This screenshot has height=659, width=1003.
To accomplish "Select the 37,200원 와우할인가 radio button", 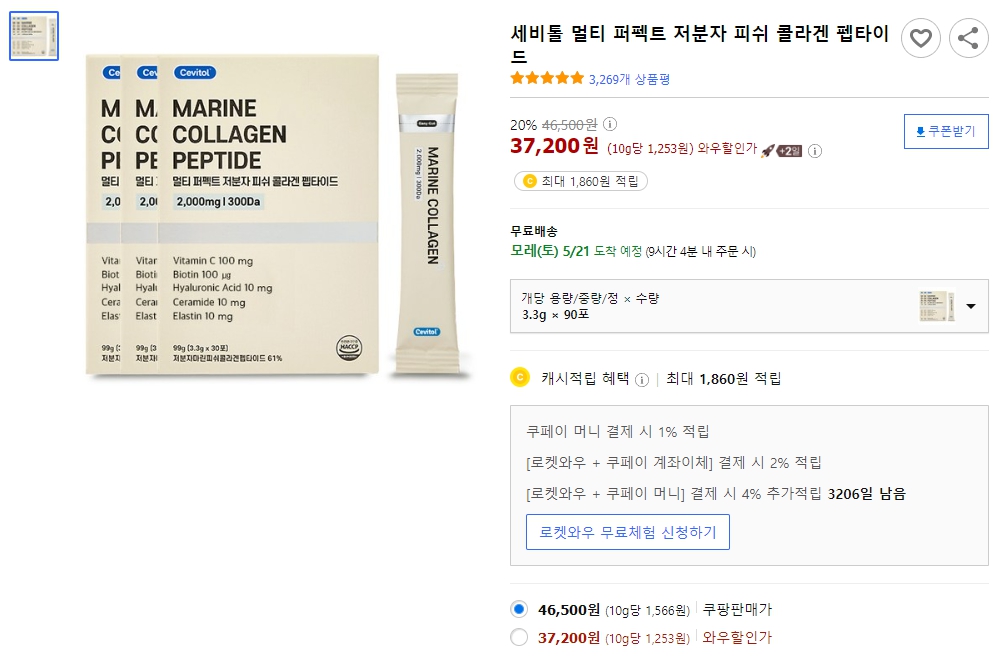I will 520,636.
